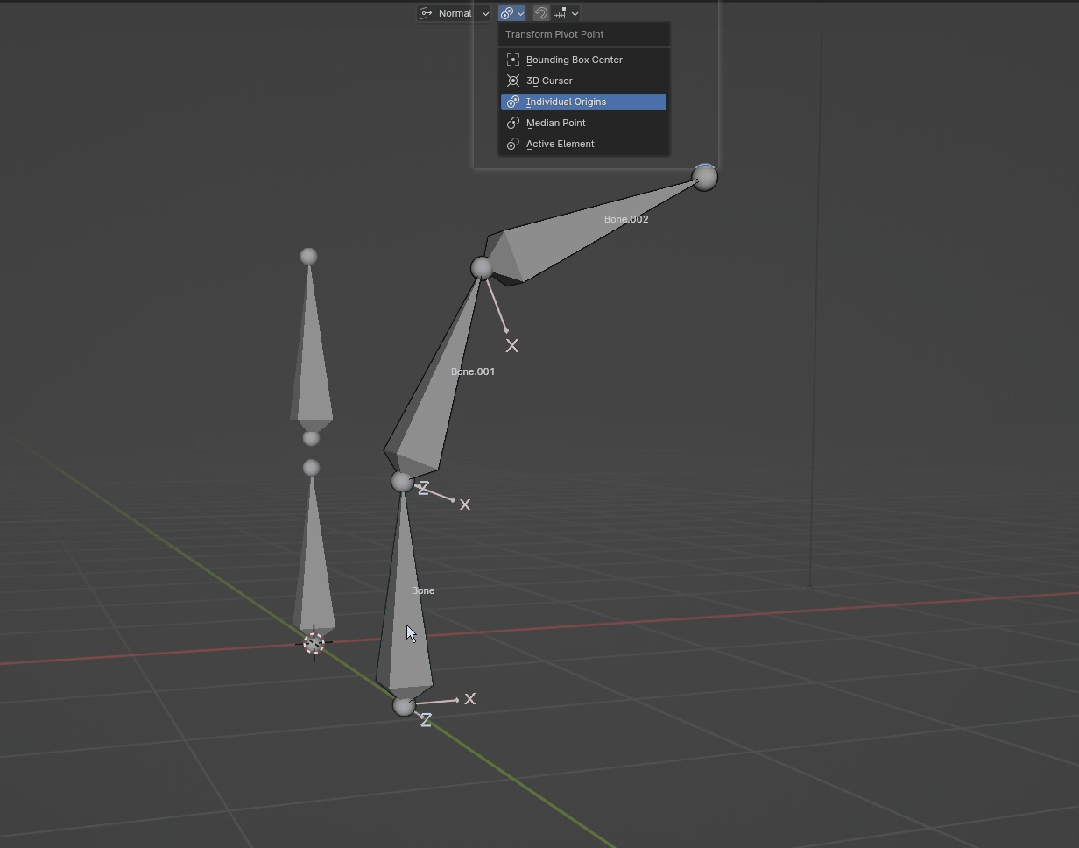Select the tip sphere of Bone.002
The image size is (1079, 848).
(x=705, y=178)
